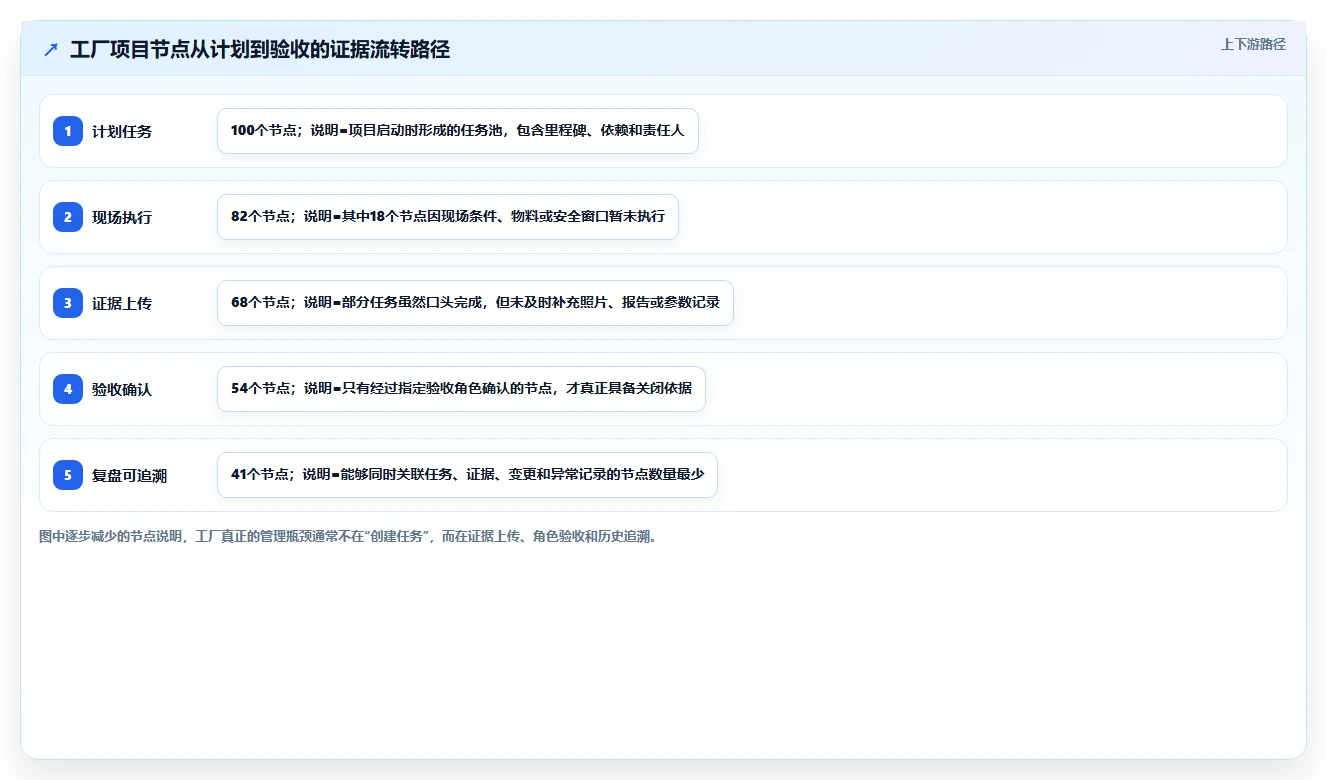This screenshot has width=1327, height=780.
Task: Click the step 5 number badge
Action: tap(68, 475)
